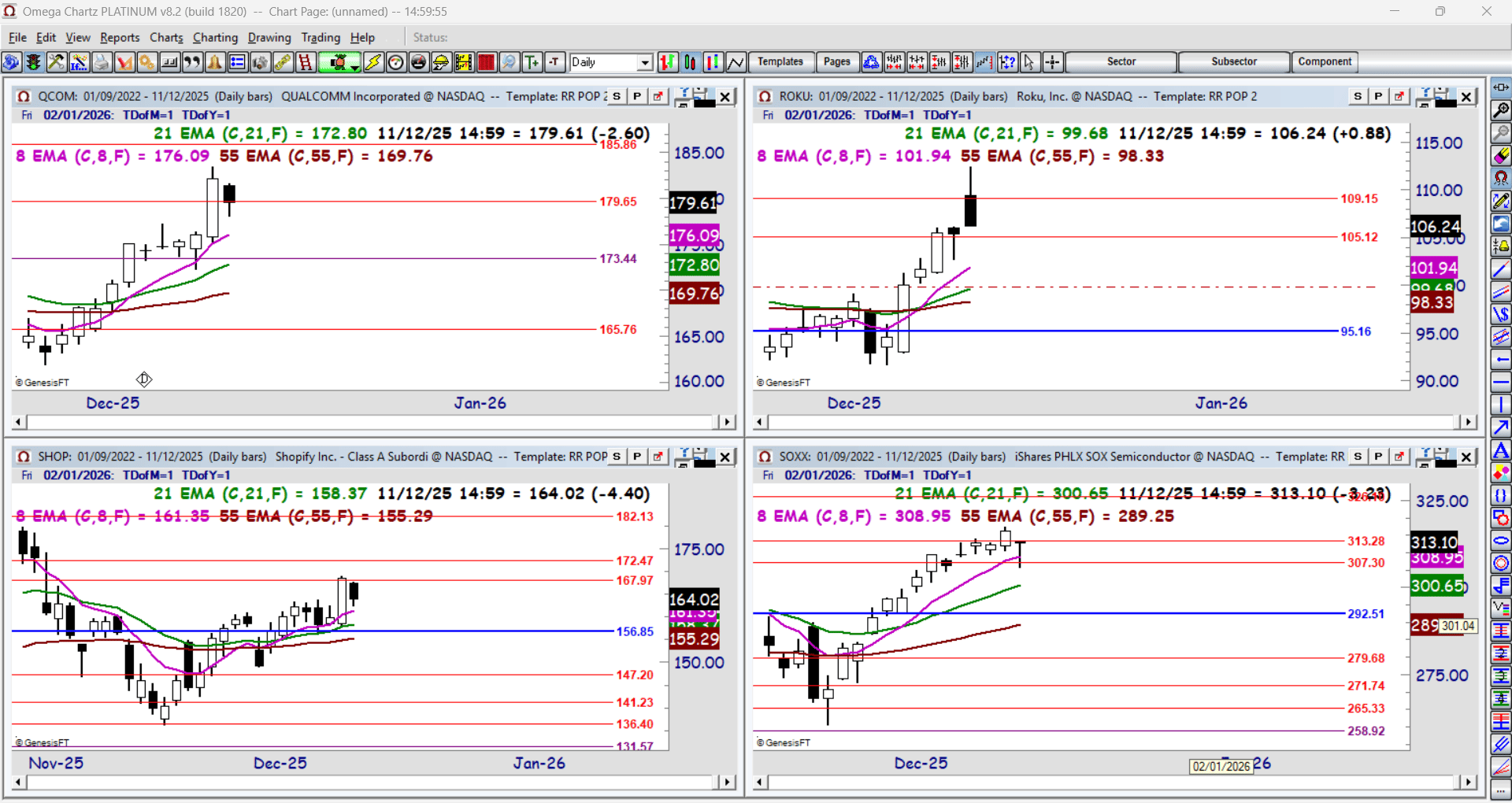This screenshot has height=803, width=1512.
Task: Click the QCOM chart scroll-left arrow
Action: coord(19,422)
